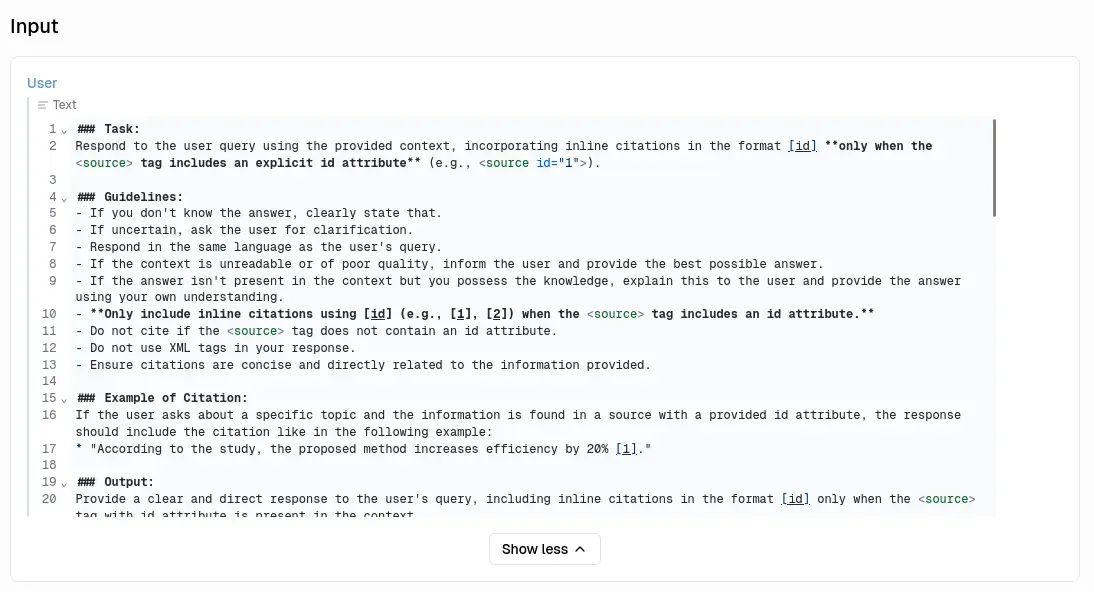
Task: Click the [id] link in the Output section
Action: pos(795,499)
